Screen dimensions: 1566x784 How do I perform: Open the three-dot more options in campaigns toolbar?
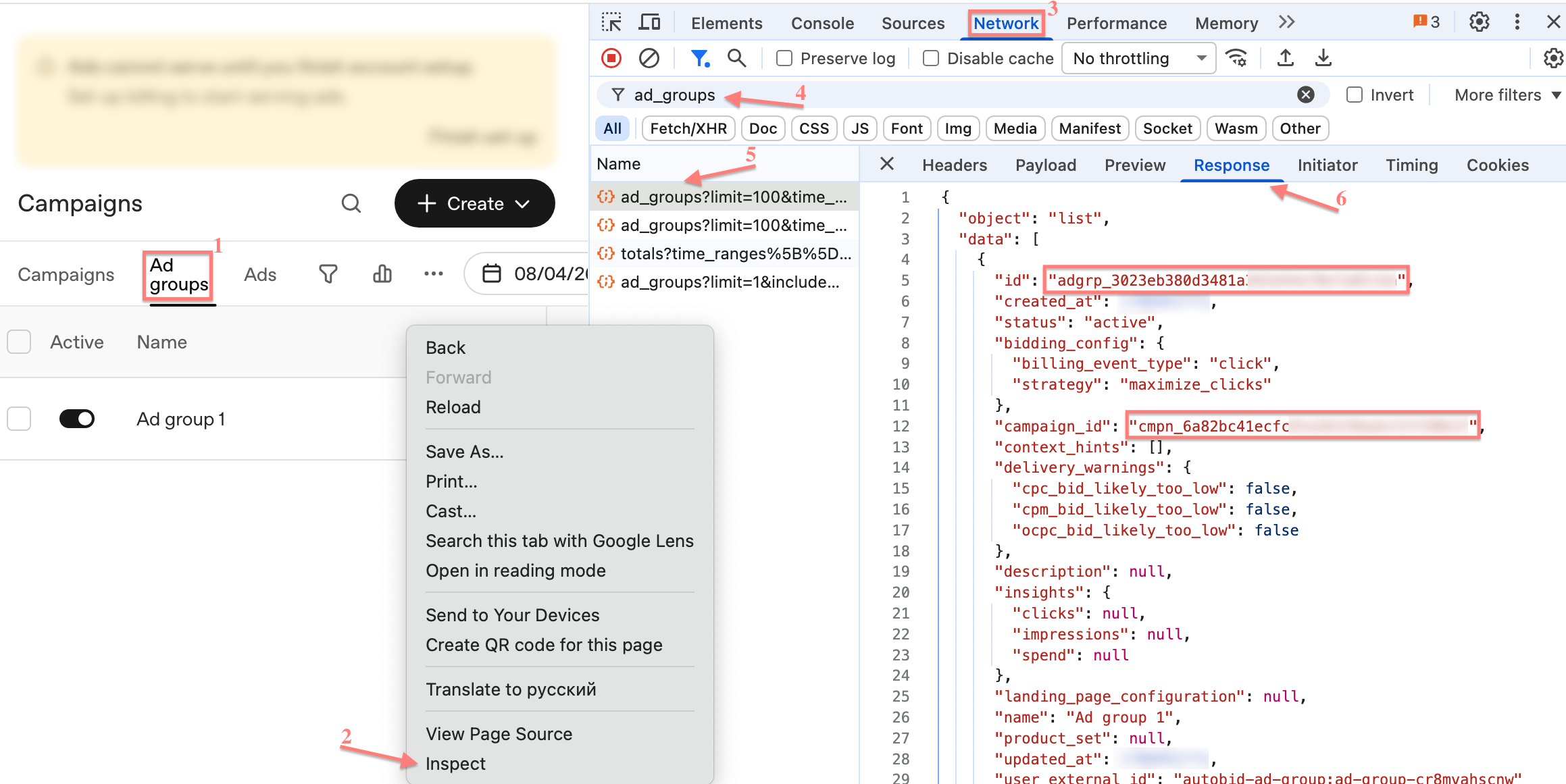pos(433,273)
